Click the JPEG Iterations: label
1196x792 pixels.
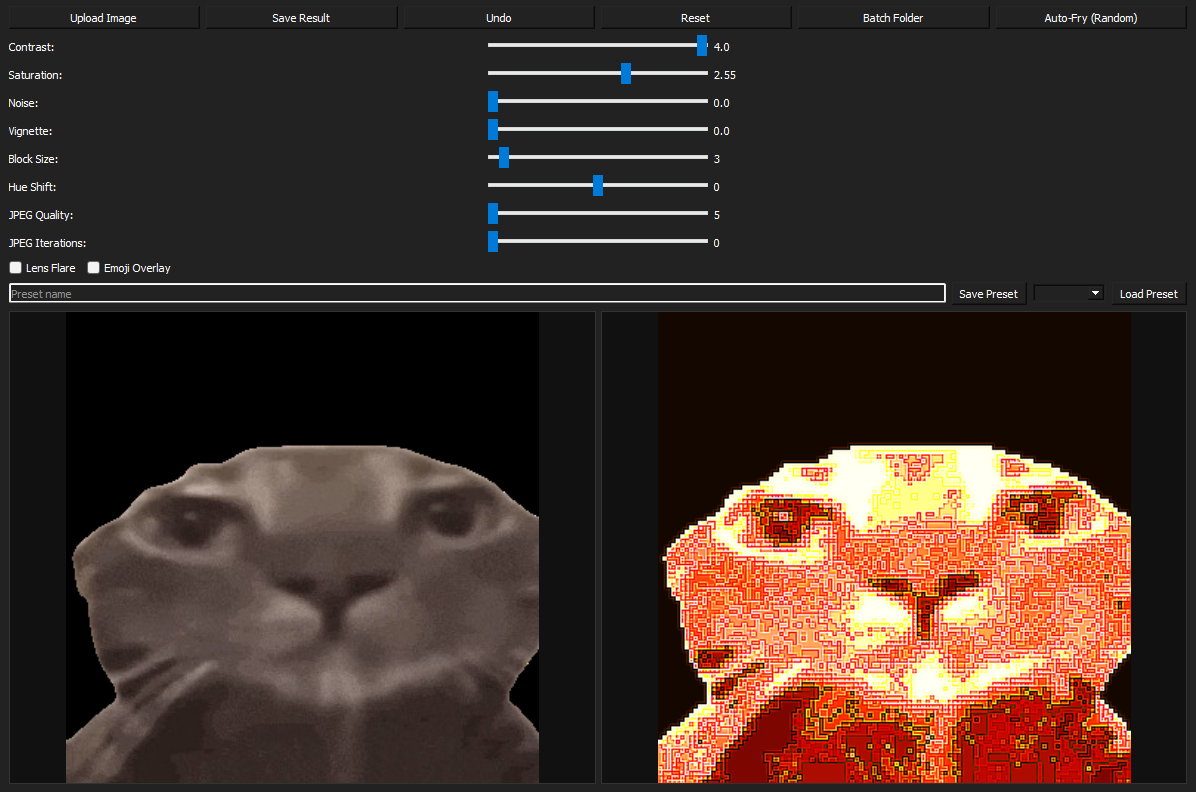[47, 243]
